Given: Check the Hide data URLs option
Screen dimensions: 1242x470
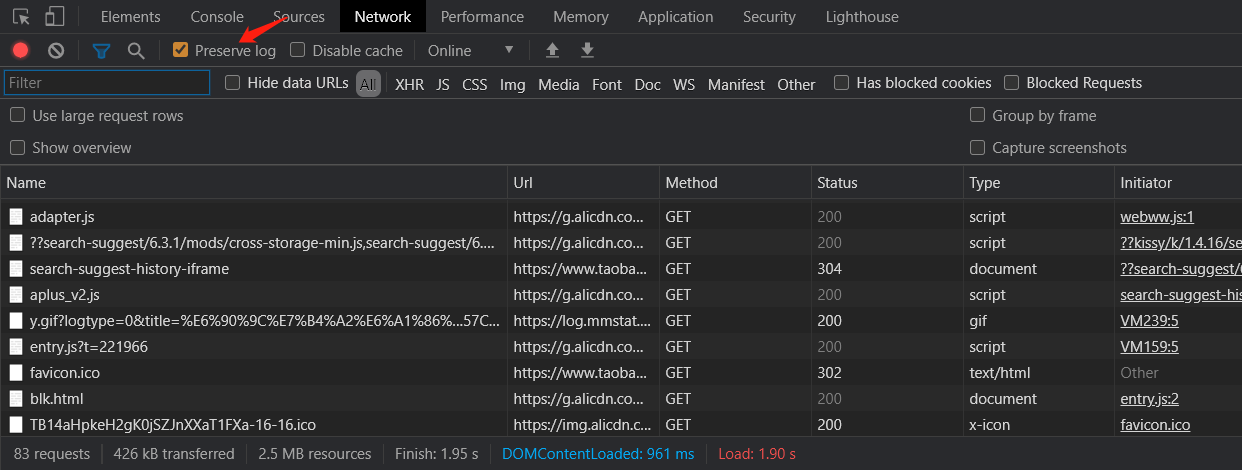Looking at the screenshot, I should click(233, 83).
